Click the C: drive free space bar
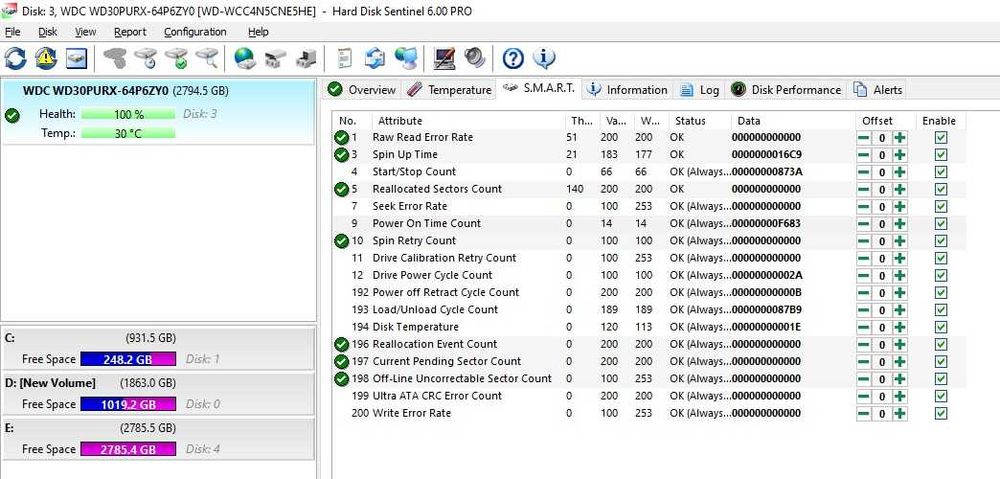This screenshot has height=479, width=1000. click(128, 359)
